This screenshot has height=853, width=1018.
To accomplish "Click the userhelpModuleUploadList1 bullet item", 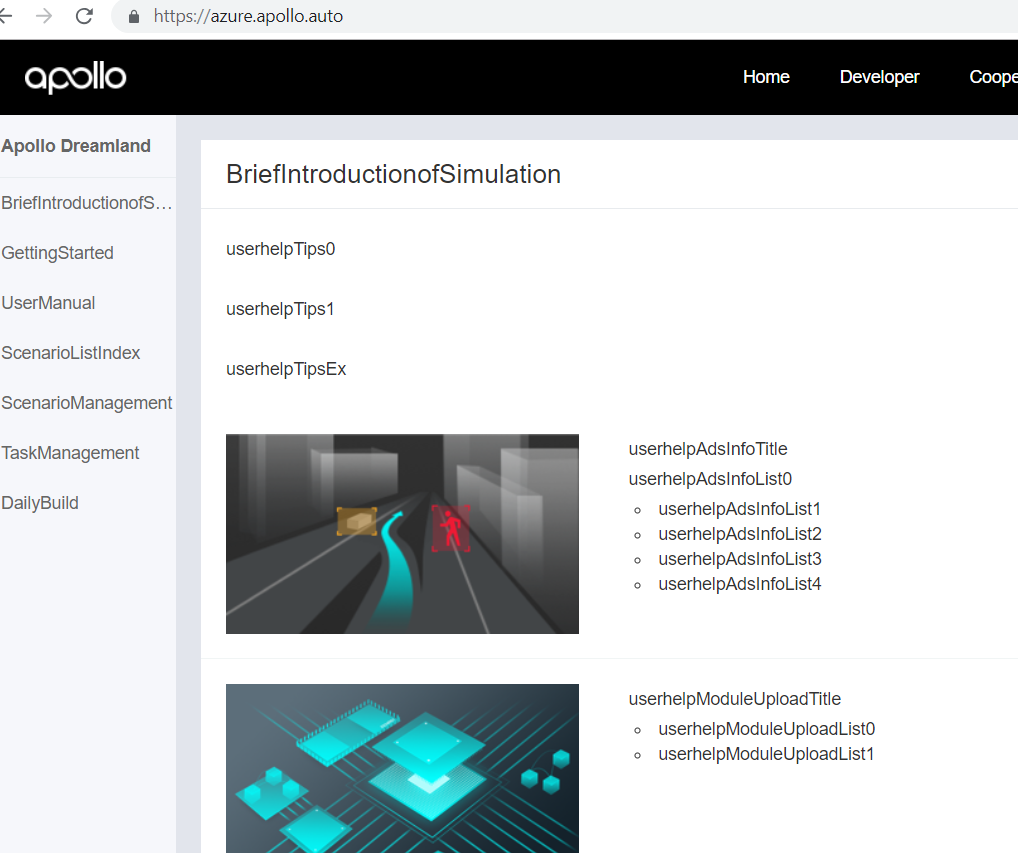I will point(766,754).
